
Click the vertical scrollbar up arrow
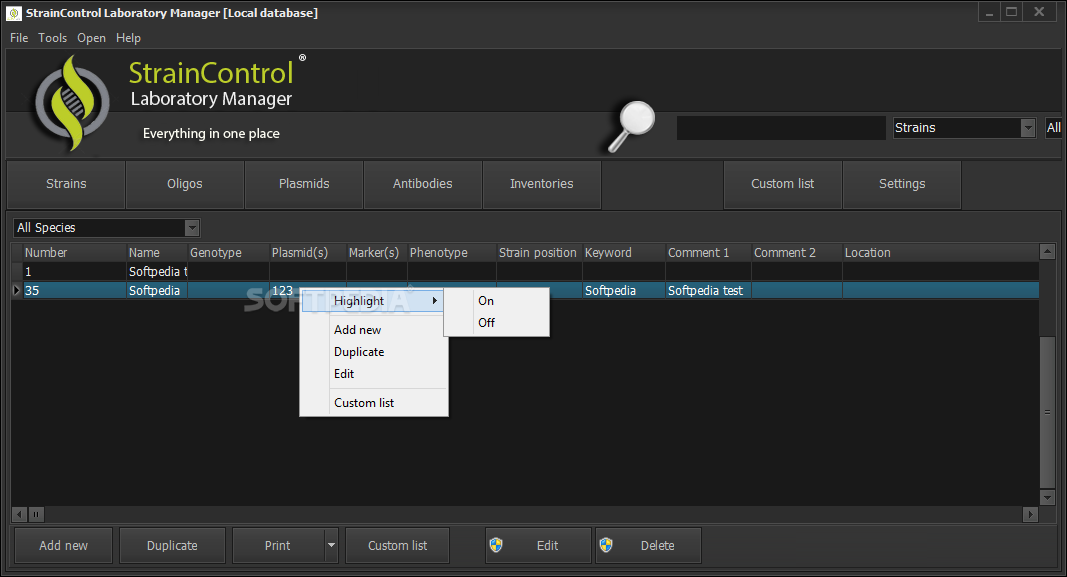click(1047, 252)
